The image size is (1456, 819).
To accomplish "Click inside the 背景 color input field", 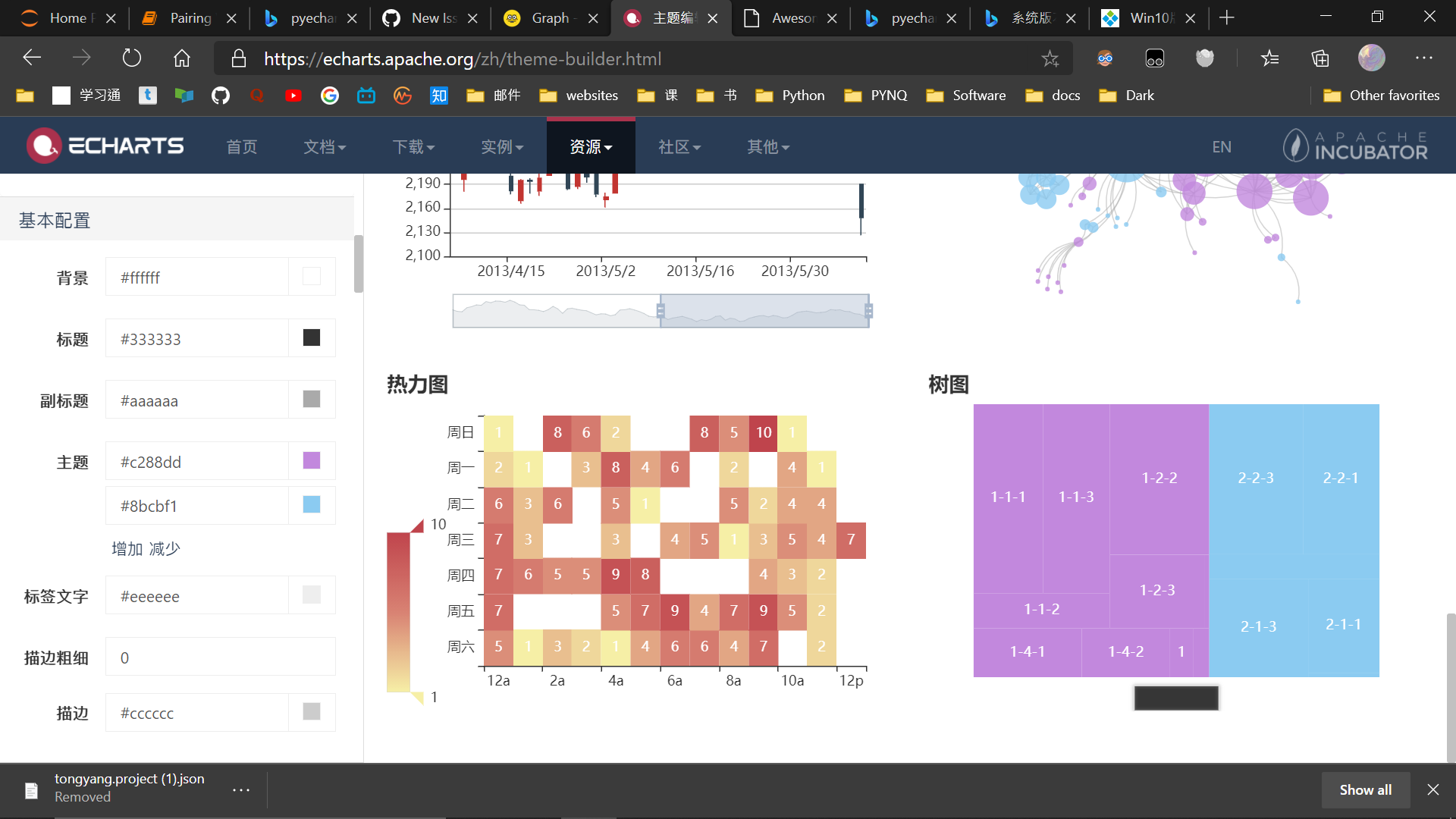I will (197, 277).
